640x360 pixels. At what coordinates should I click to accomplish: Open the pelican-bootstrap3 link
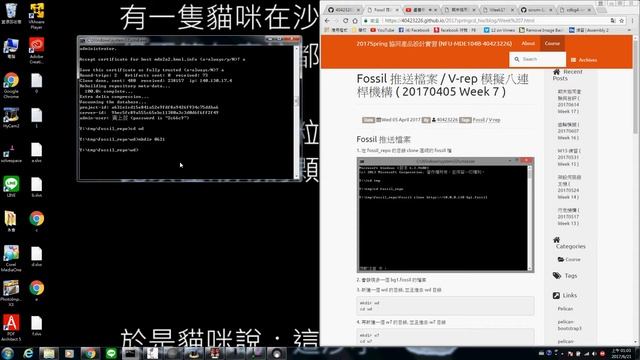pyautogui.click(x=569, y=325)
